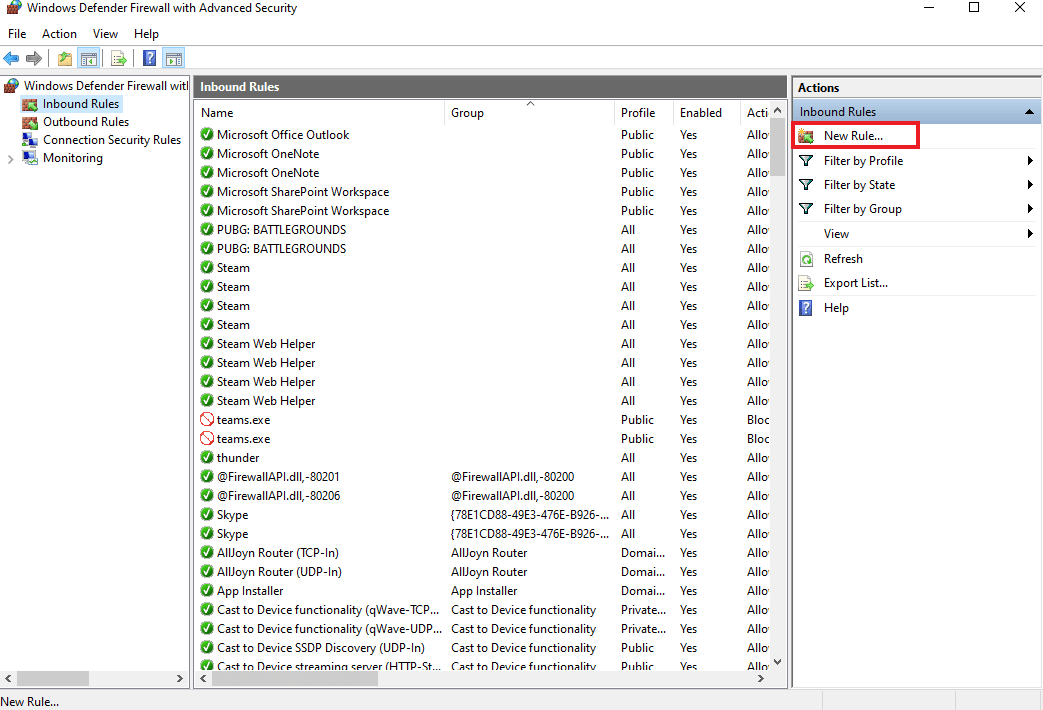Select Connection Security Rules in tree
The height and width of the screenshot is (710, 1043).
[112, 140]
